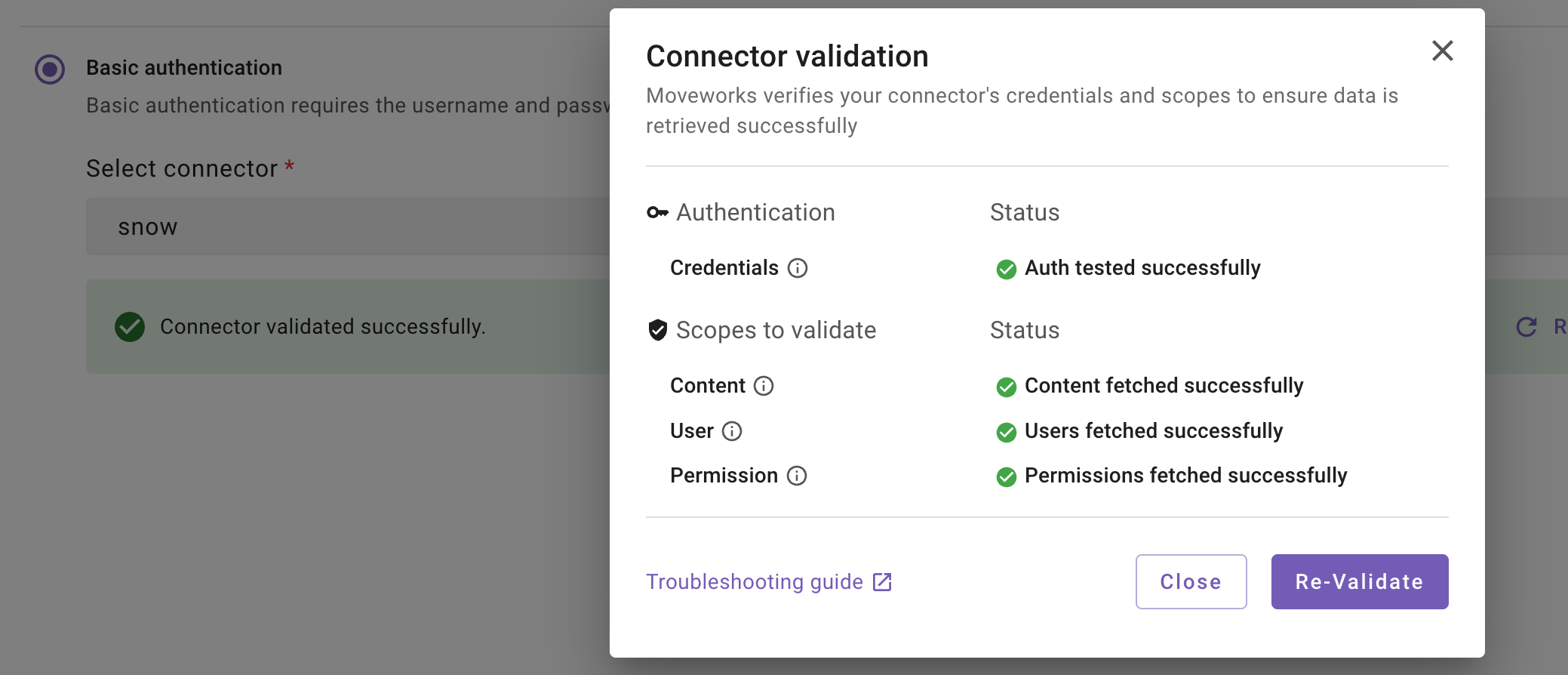Click the Connector validated successfully check icon
Image resolution: width=1568 pixels, height=675 pixels.
[130, 327]
